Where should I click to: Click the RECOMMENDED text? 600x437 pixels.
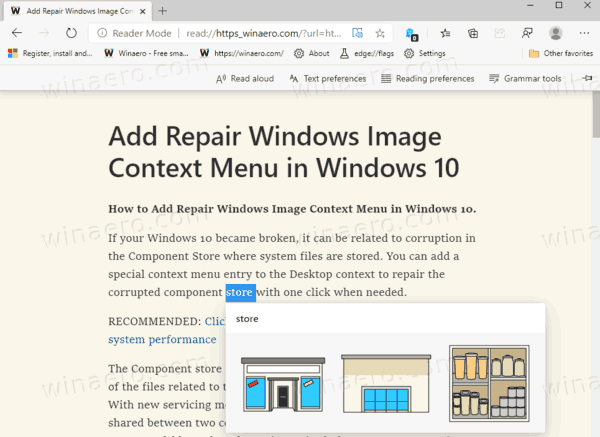pyautogui.click(x=155, y=321)
